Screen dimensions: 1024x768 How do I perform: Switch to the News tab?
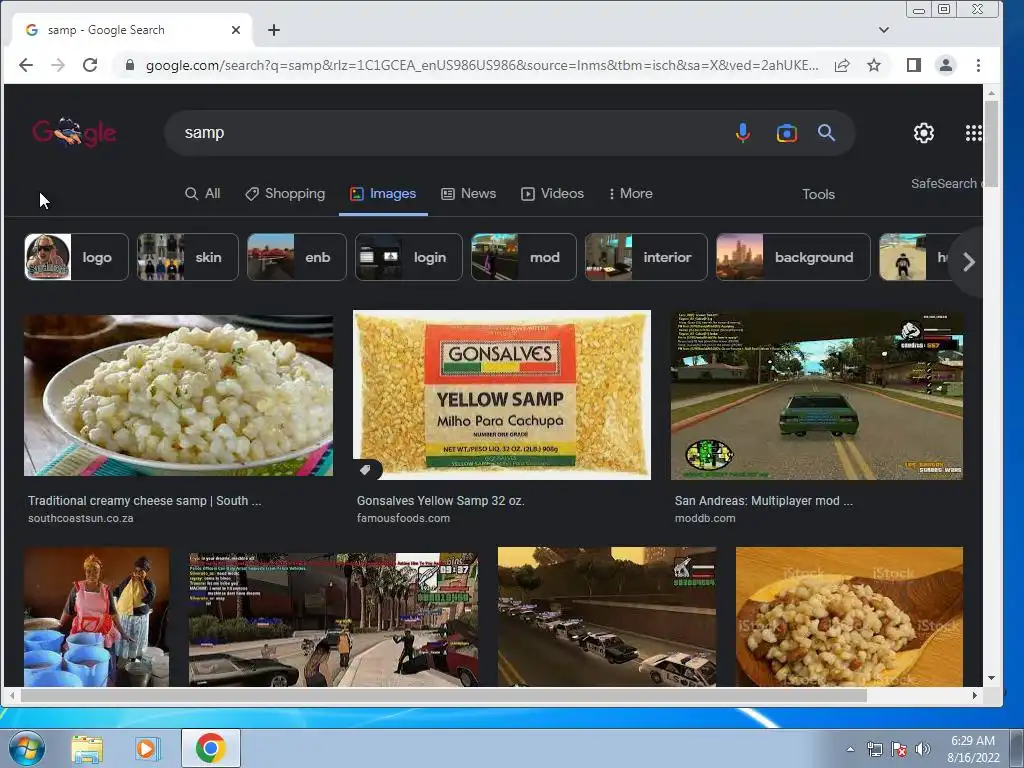coord(469,194)
